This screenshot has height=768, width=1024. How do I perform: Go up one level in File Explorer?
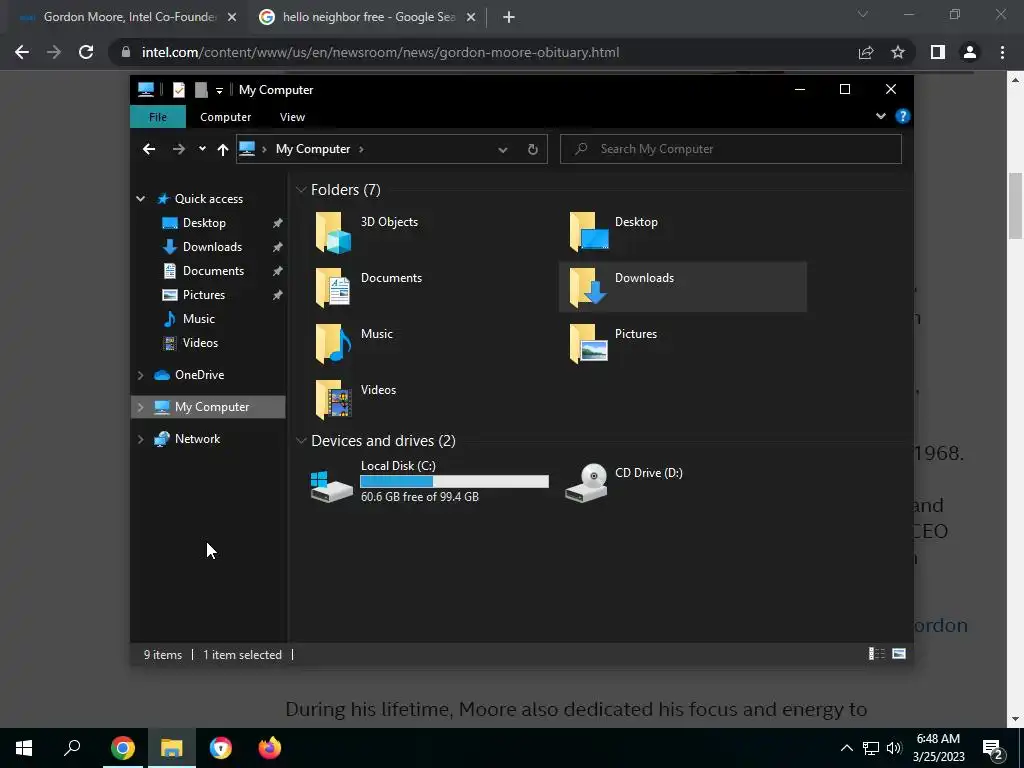223,150
